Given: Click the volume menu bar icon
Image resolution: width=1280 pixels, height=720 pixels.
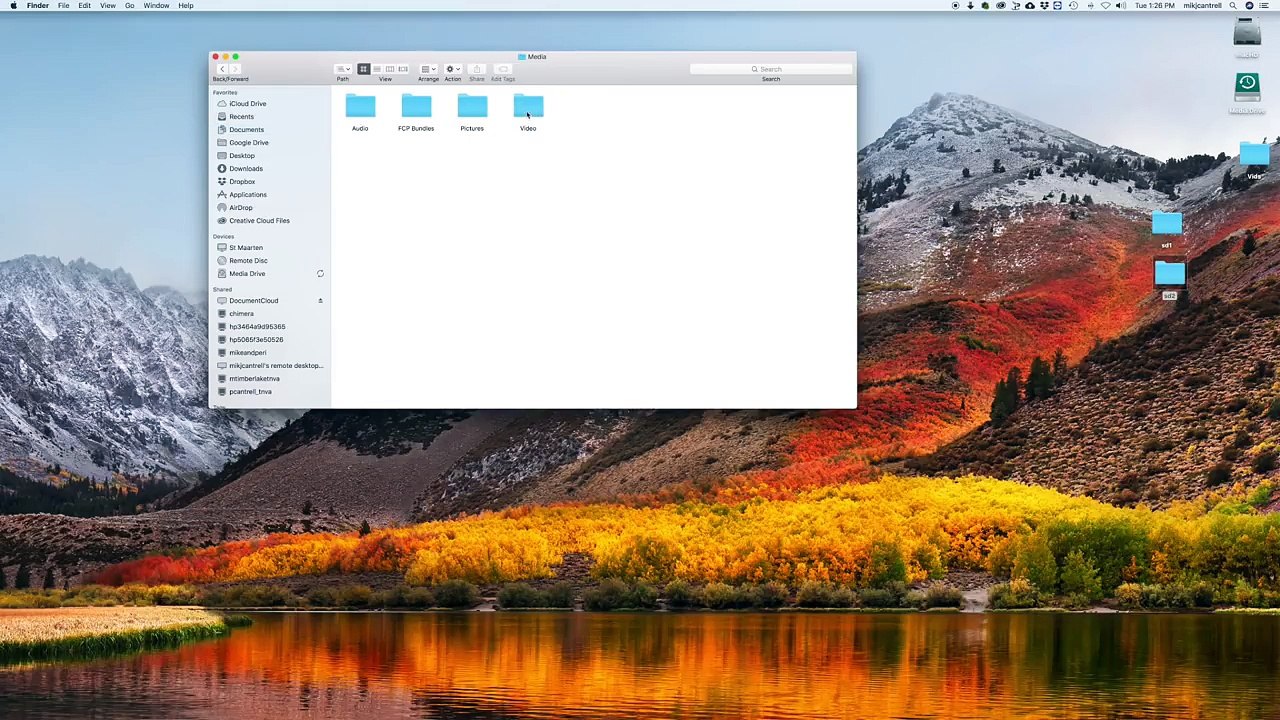Looking at the screenshot, I should tap(1121, 6).
